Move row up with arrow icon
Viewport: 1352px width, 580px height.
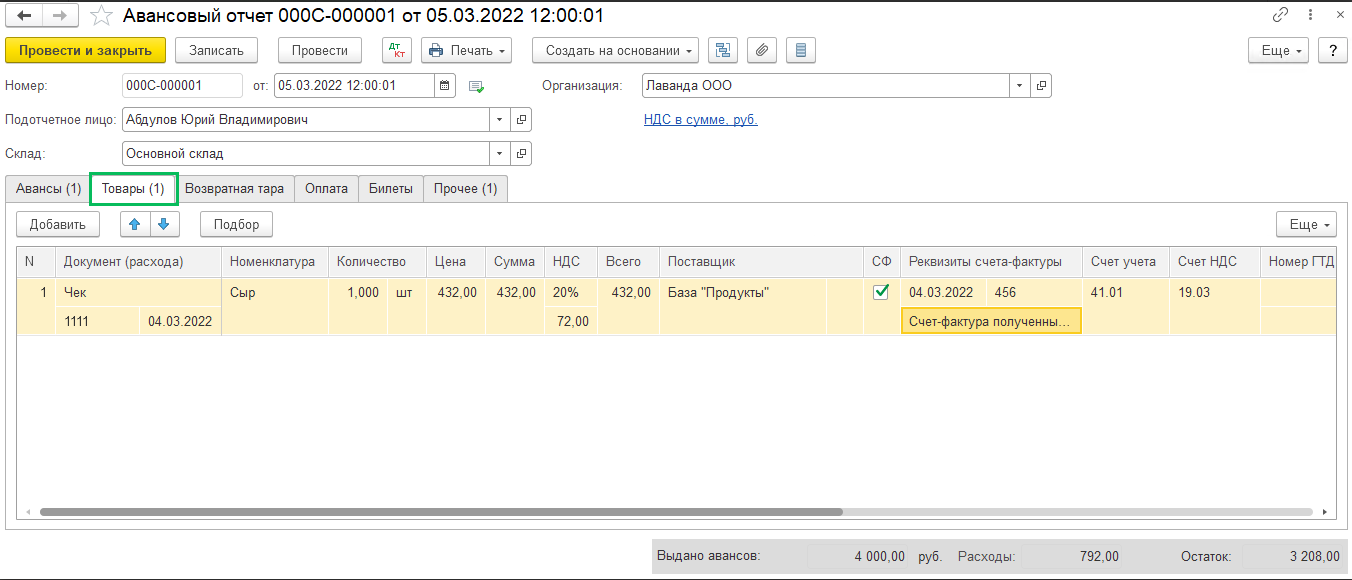coord(135,224)
